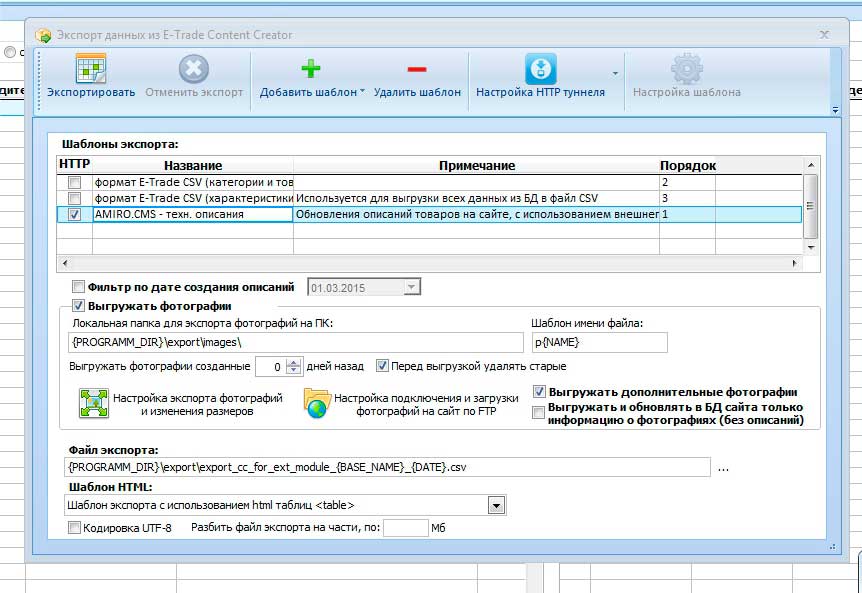
Task: Click the Экспортировать label button
Action: tap(91, 92)
